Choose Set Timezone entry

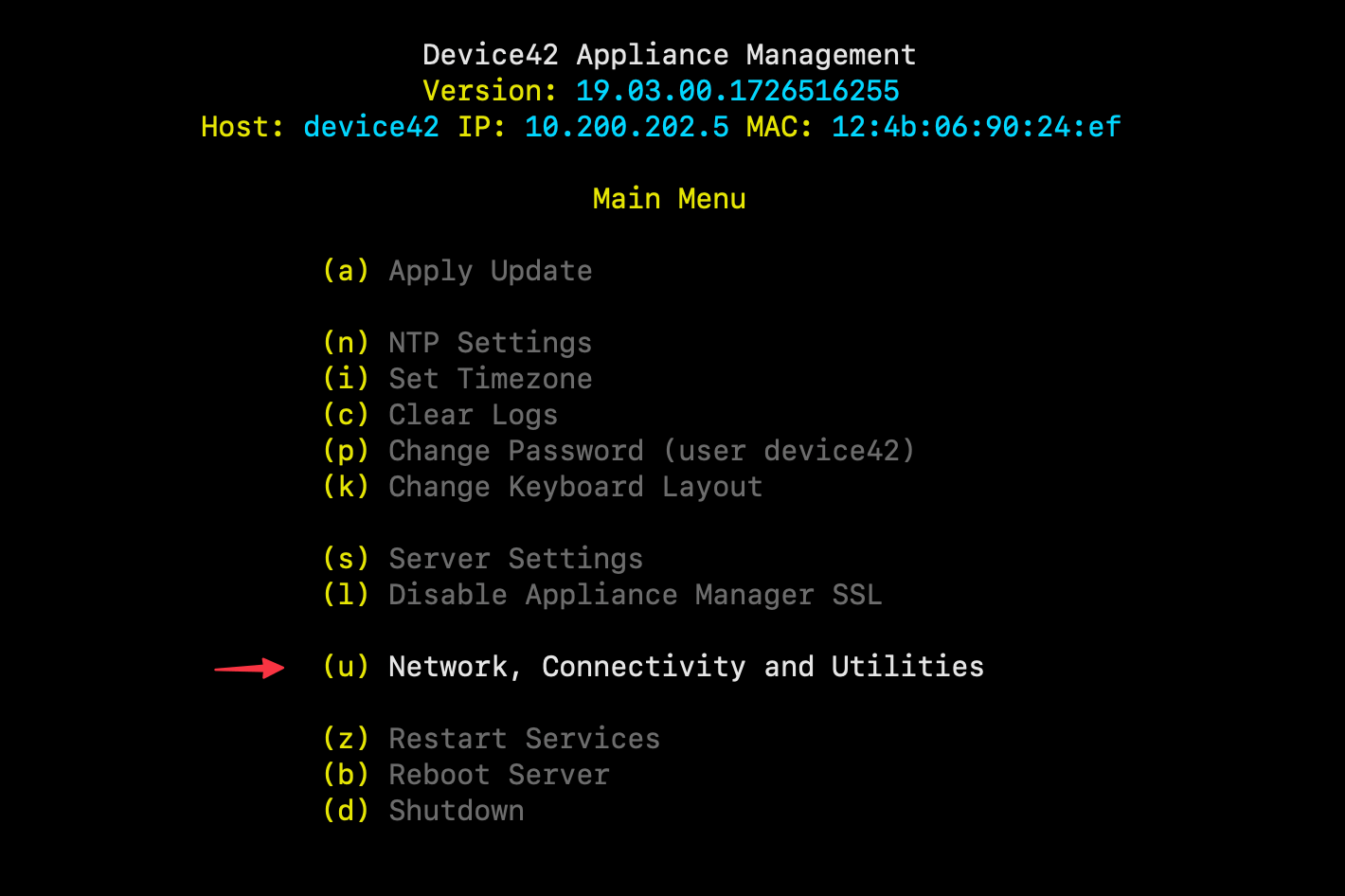click(x=490, y=378)
